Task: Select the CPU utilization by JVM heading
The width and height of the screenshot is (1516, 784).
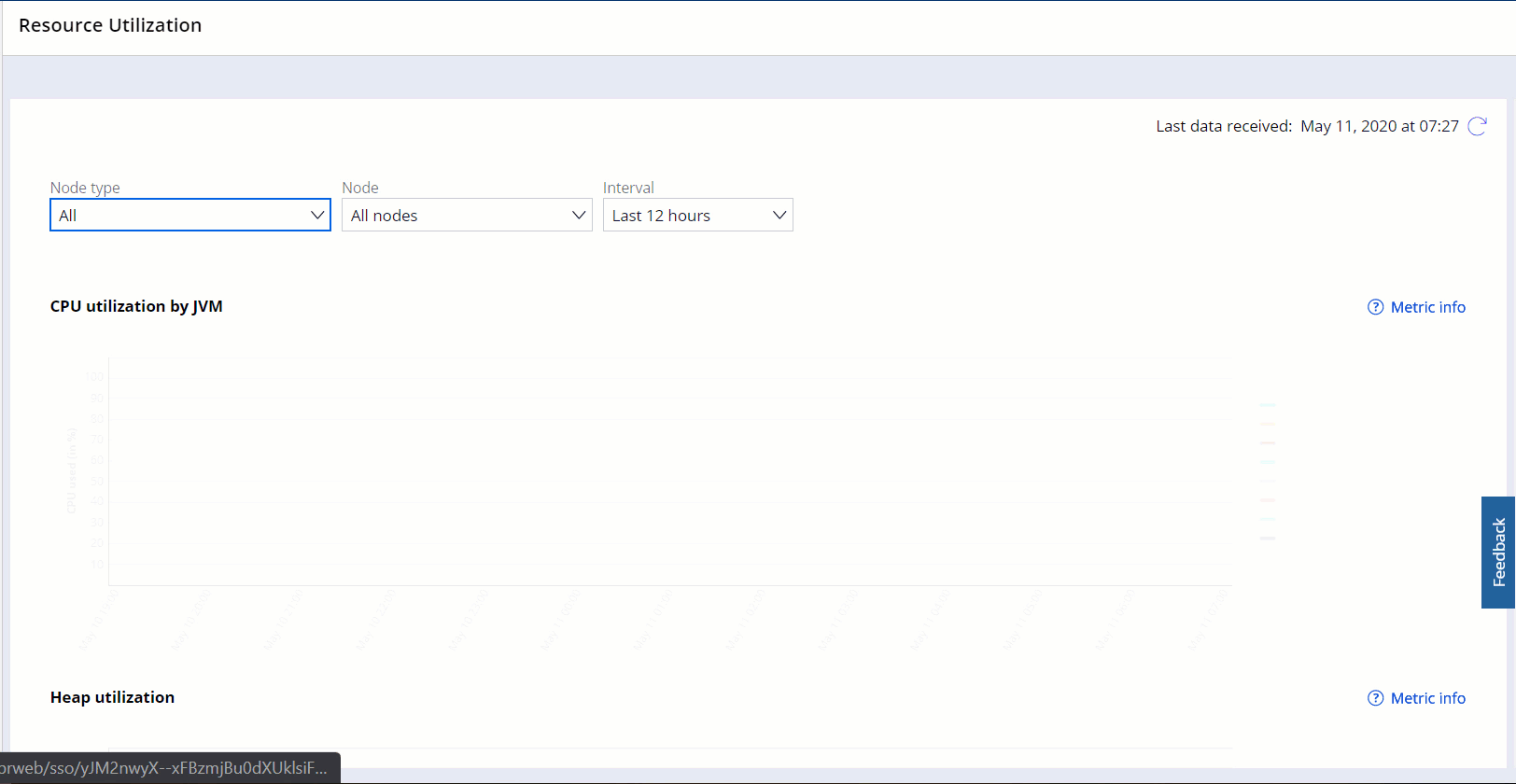Action: click(136, 306)
